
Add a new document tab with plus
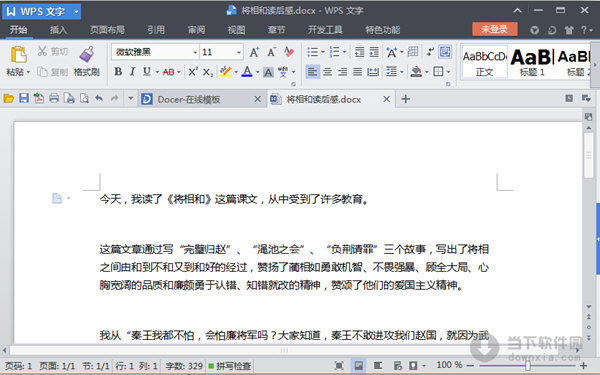[x=406, y=99]
